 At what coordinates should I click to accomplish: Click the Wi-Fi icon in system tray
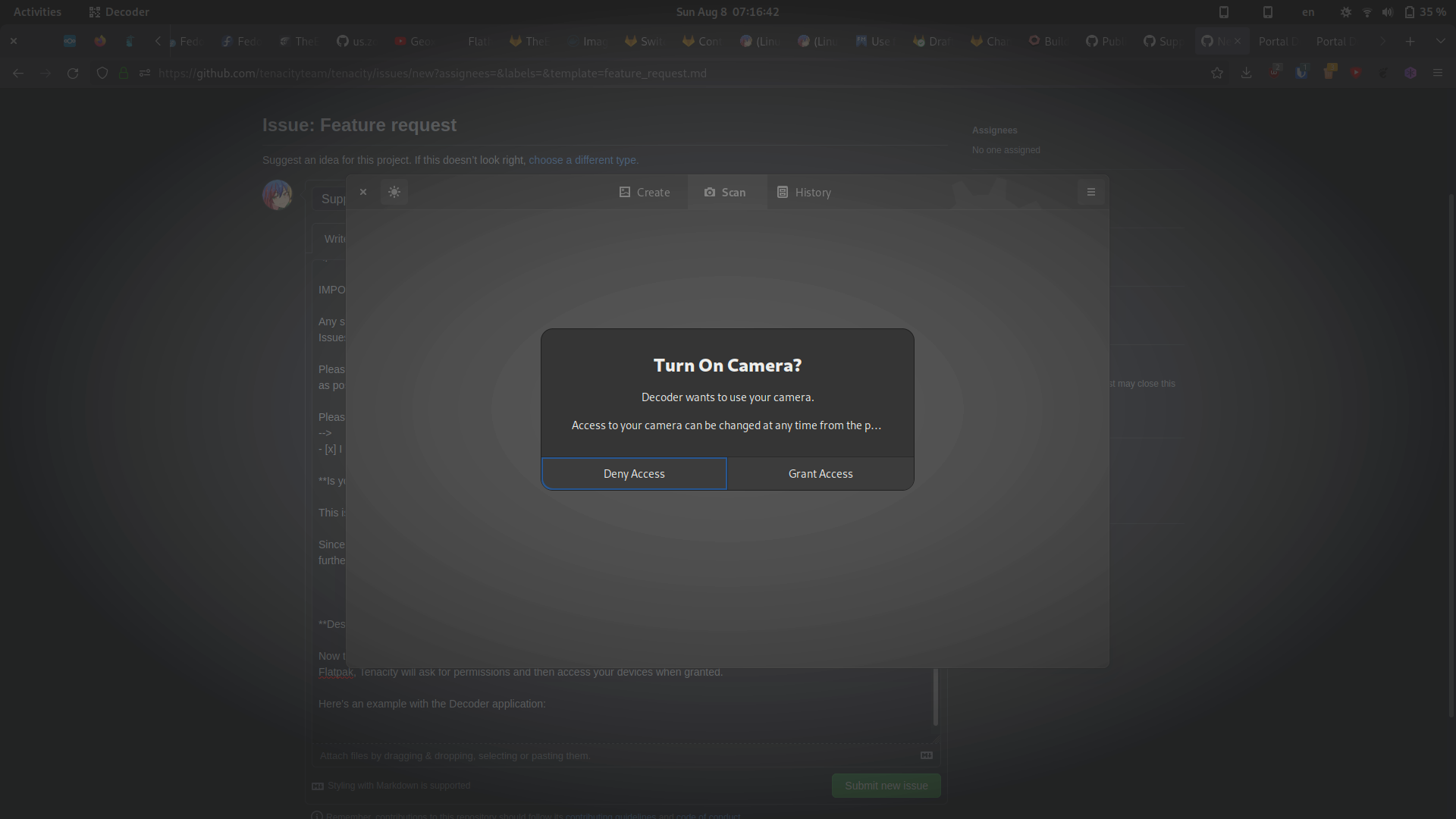pos(1367,12)
